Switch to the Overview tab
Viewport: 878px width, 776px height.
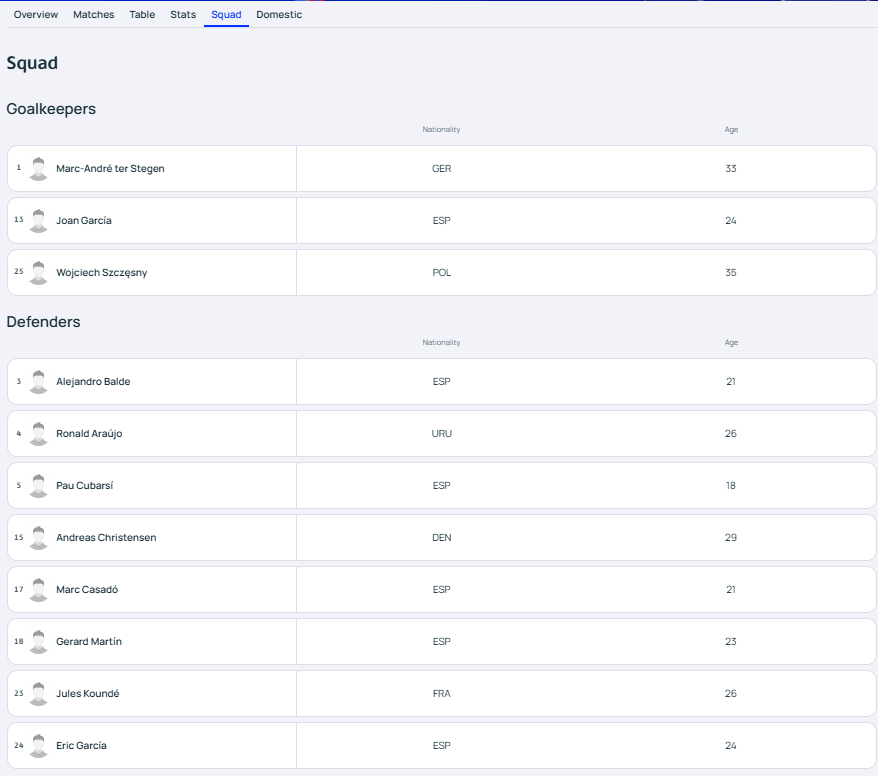36,15
